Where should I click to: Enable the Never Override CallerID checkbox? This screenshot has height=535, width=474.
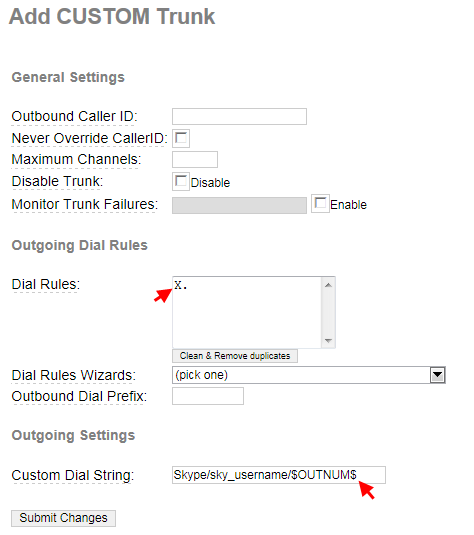[x=181, y=138]
